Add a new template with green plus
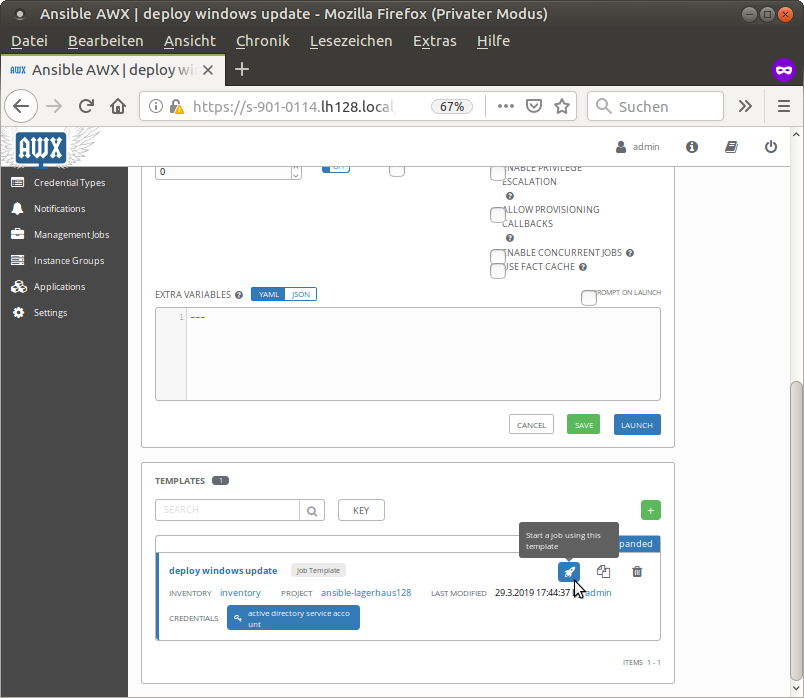Screen dimensions: 804x698 pos(651,510)
